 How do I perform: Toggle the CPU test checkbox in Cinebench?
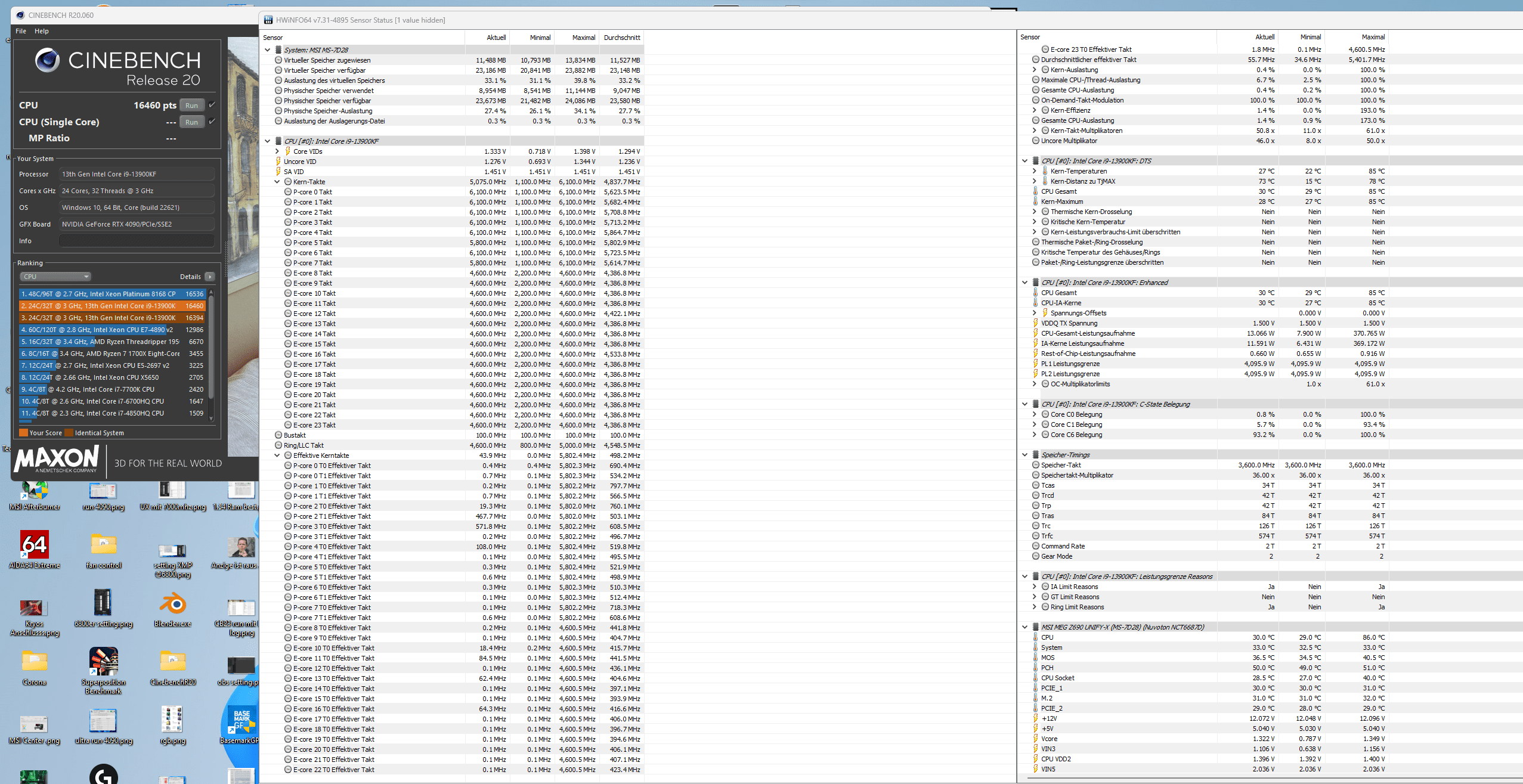(212, 105)
